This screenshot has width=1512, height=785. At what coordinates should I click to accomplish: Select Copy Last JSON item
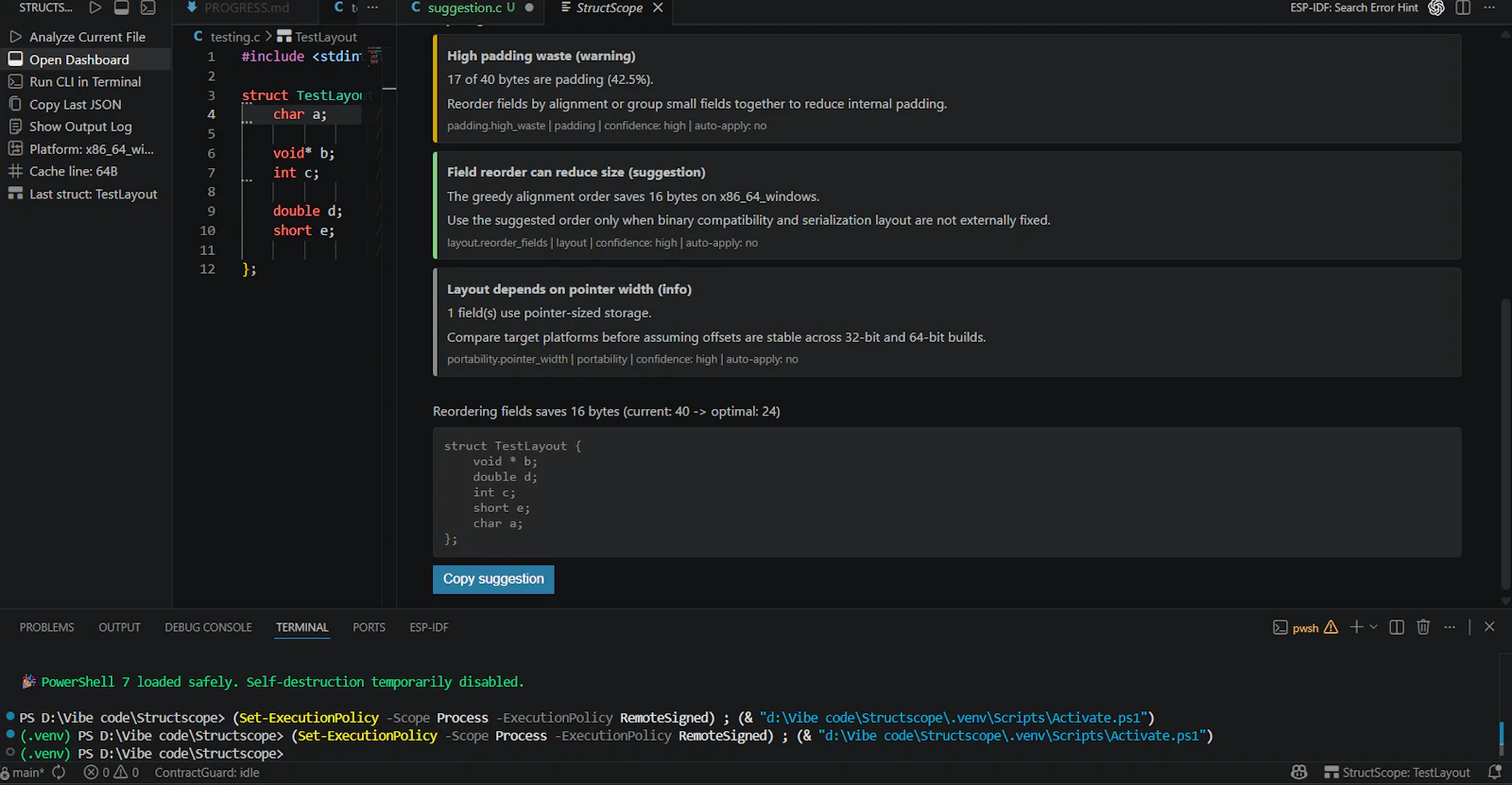pos(86,105)
